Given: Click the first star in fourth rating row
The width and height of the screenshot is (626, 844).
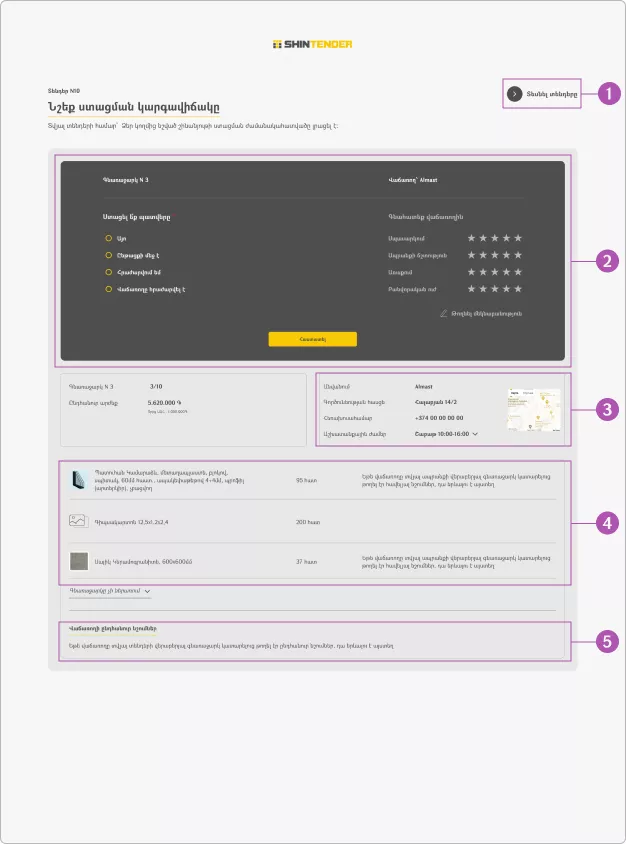Looking at the screenshot, I should click(472, 289).
